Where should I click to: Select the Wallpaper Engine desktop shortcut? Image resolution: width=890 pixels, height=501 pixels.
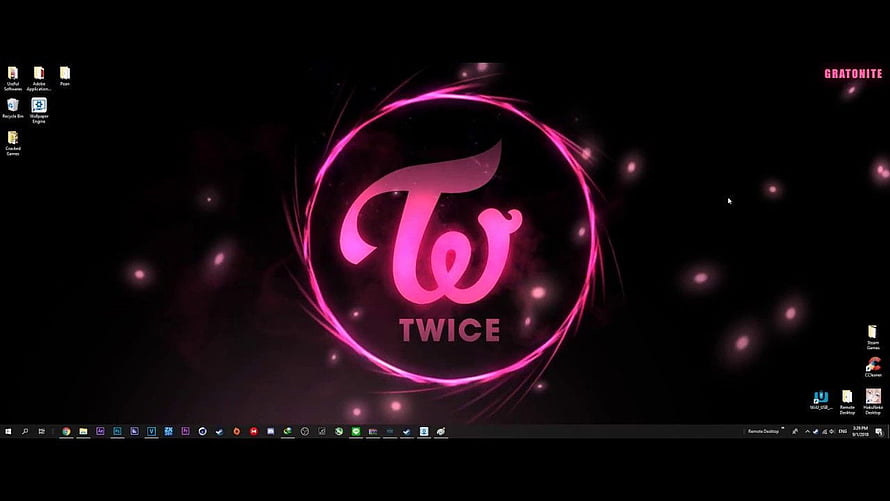39,111
